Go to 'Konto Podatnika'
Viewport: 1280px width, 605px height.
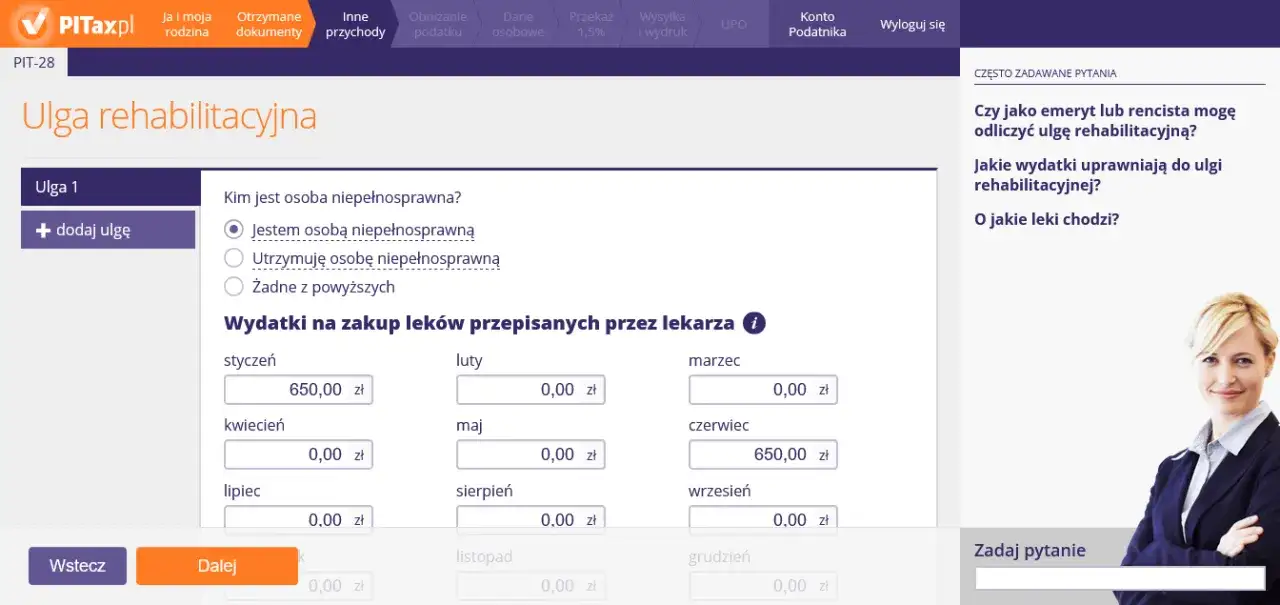tap(817, 23)
